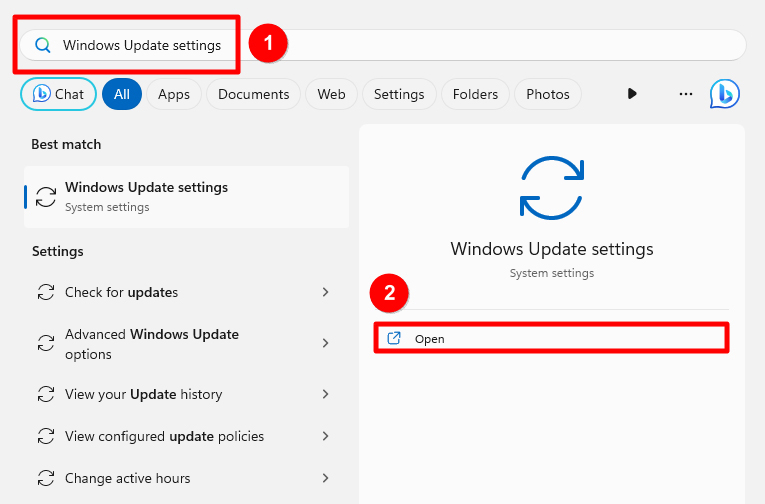Click the large blue Windows Update icon
The height and width of the screenshot is (504, 765).
click(552, 188)
